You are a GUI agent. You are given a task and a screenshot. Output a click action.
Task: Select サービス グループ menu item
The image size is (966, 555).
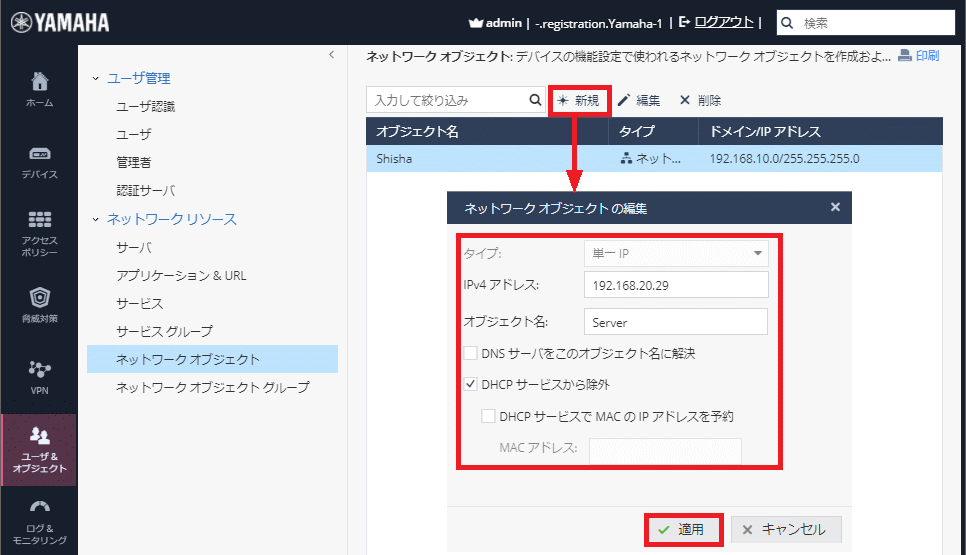164,331
